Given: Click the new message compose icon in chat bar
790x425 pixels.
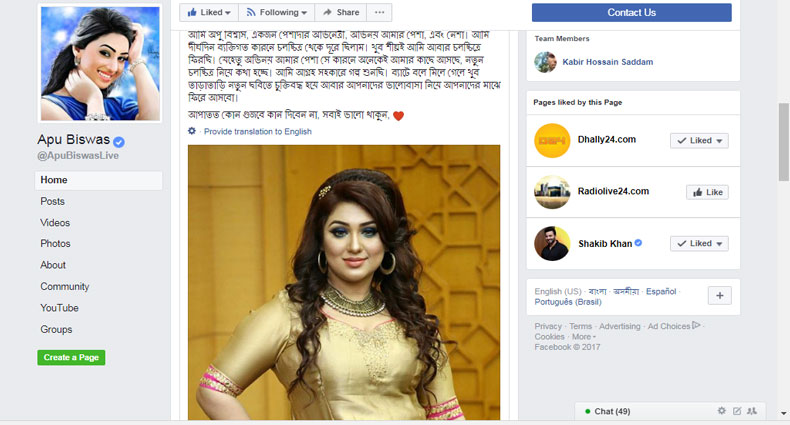Looking at the screenshot, I should (x=737, y=411).
